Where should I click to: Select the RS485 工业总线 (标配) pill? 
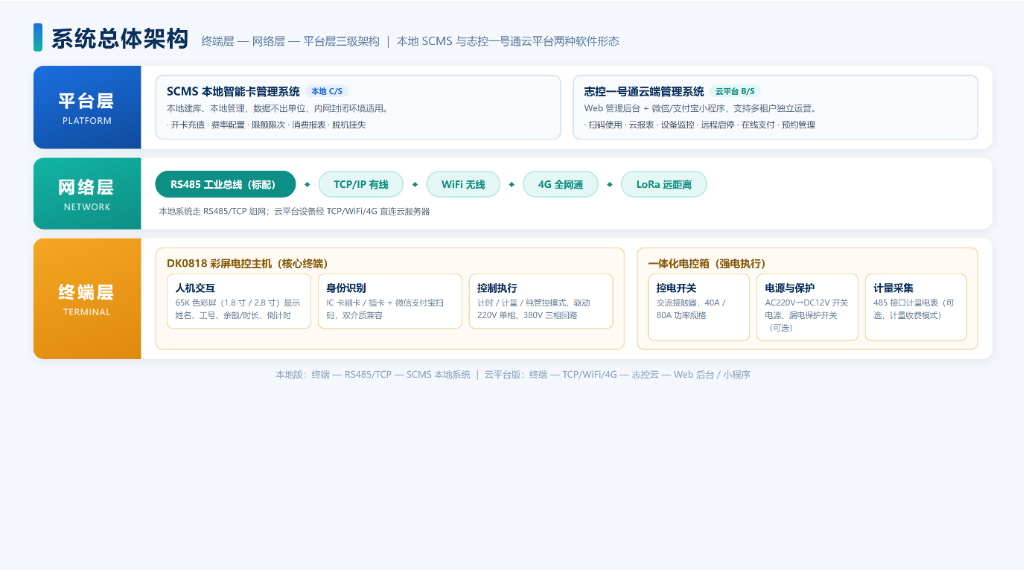coord(225,184)
